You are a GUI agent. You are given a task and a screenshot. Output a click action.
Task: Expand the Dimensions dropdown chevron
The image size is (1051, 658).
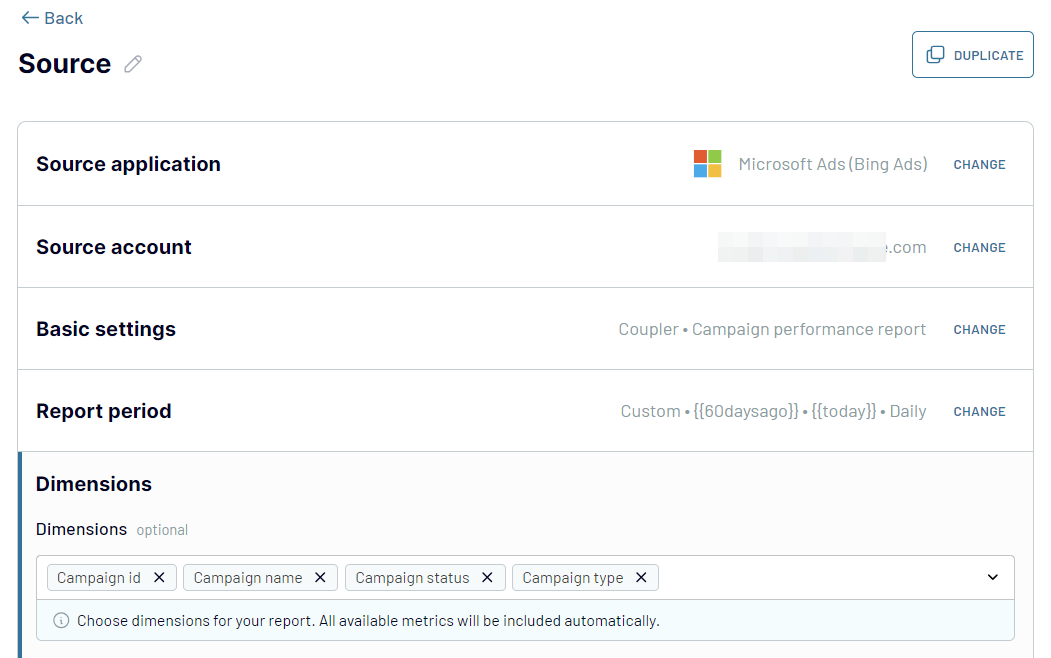(993, 577)
